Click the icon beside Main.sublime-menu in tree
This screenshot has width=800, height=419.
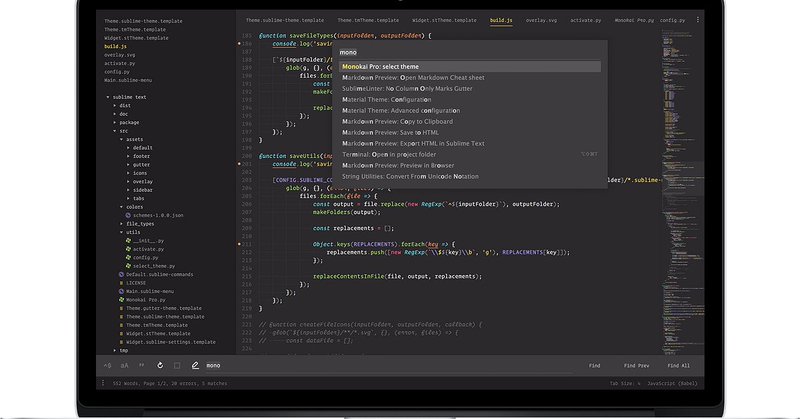121,291
